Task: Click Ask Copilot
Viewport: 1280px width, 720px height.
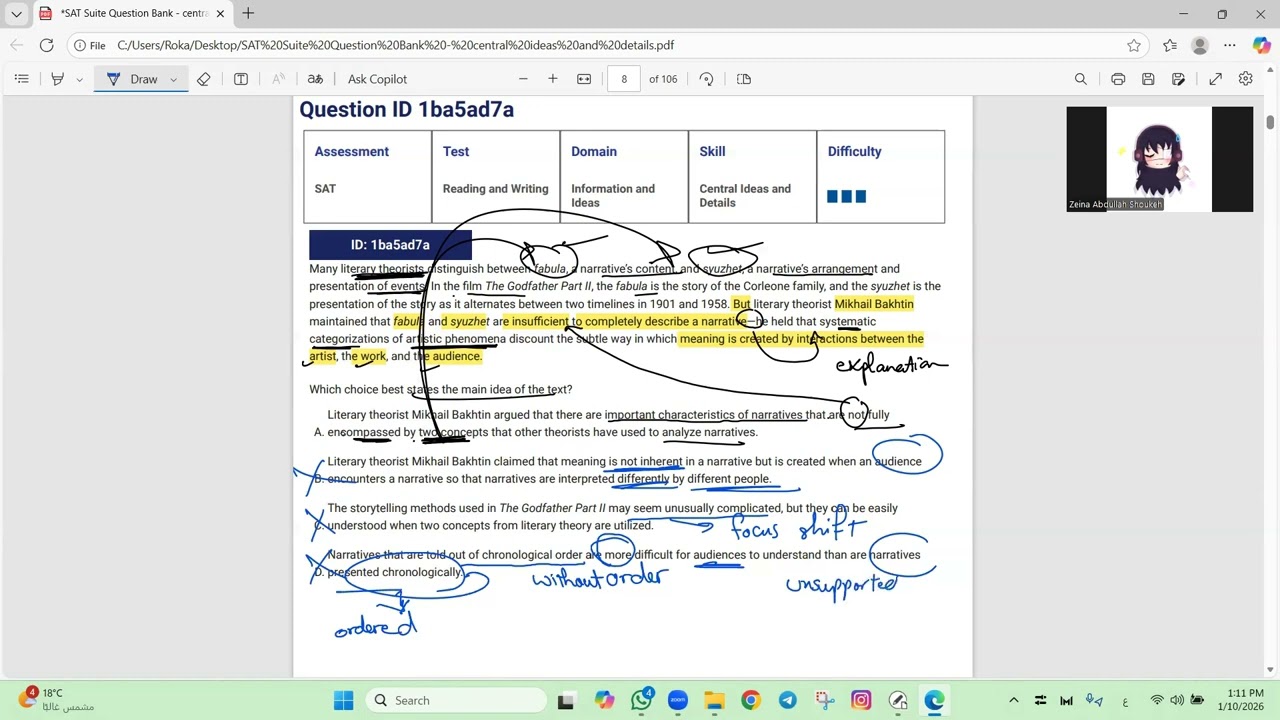Action: [377, 79]
